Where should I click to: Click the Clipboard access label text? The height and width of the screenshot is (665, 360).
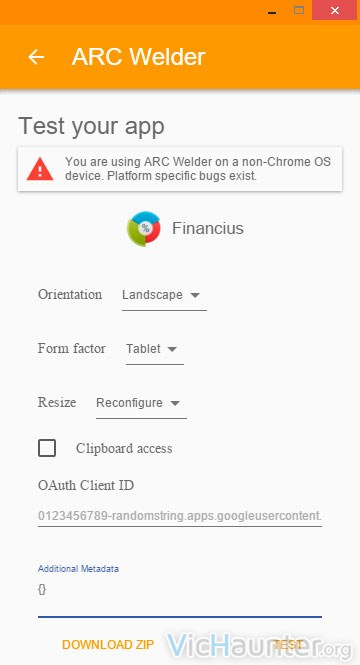point(124,449)
